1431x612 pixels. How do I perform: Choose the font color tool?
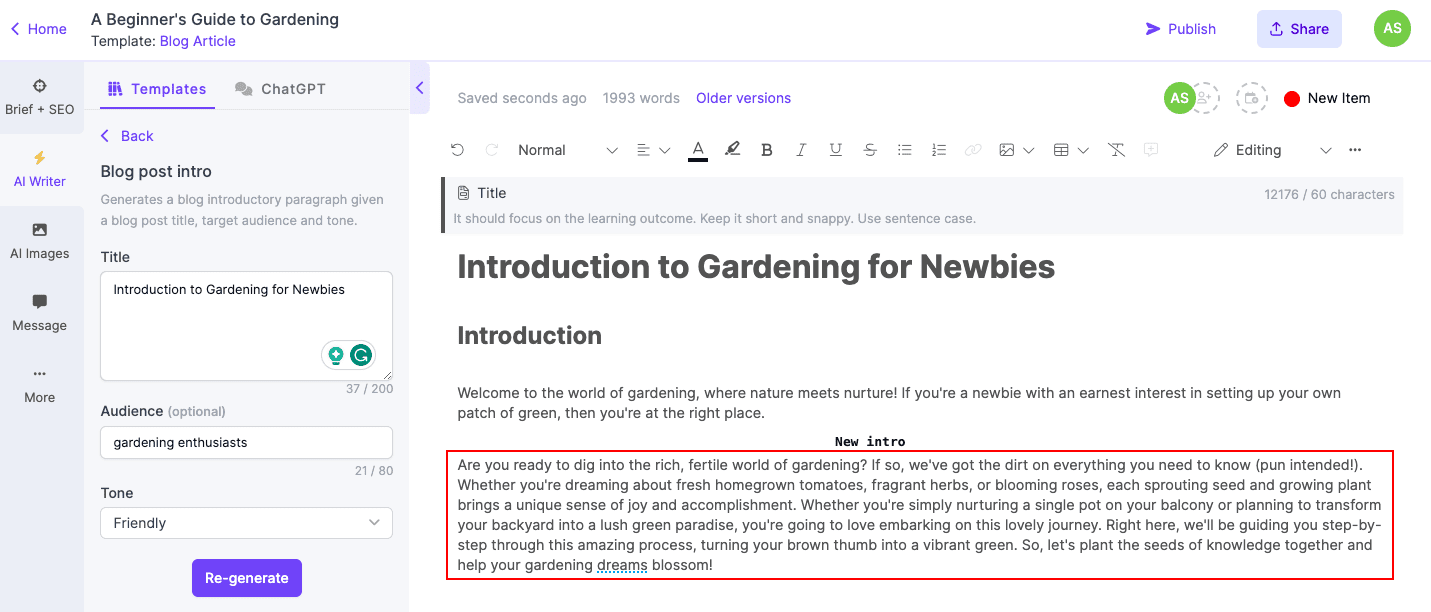pos(698,150)
